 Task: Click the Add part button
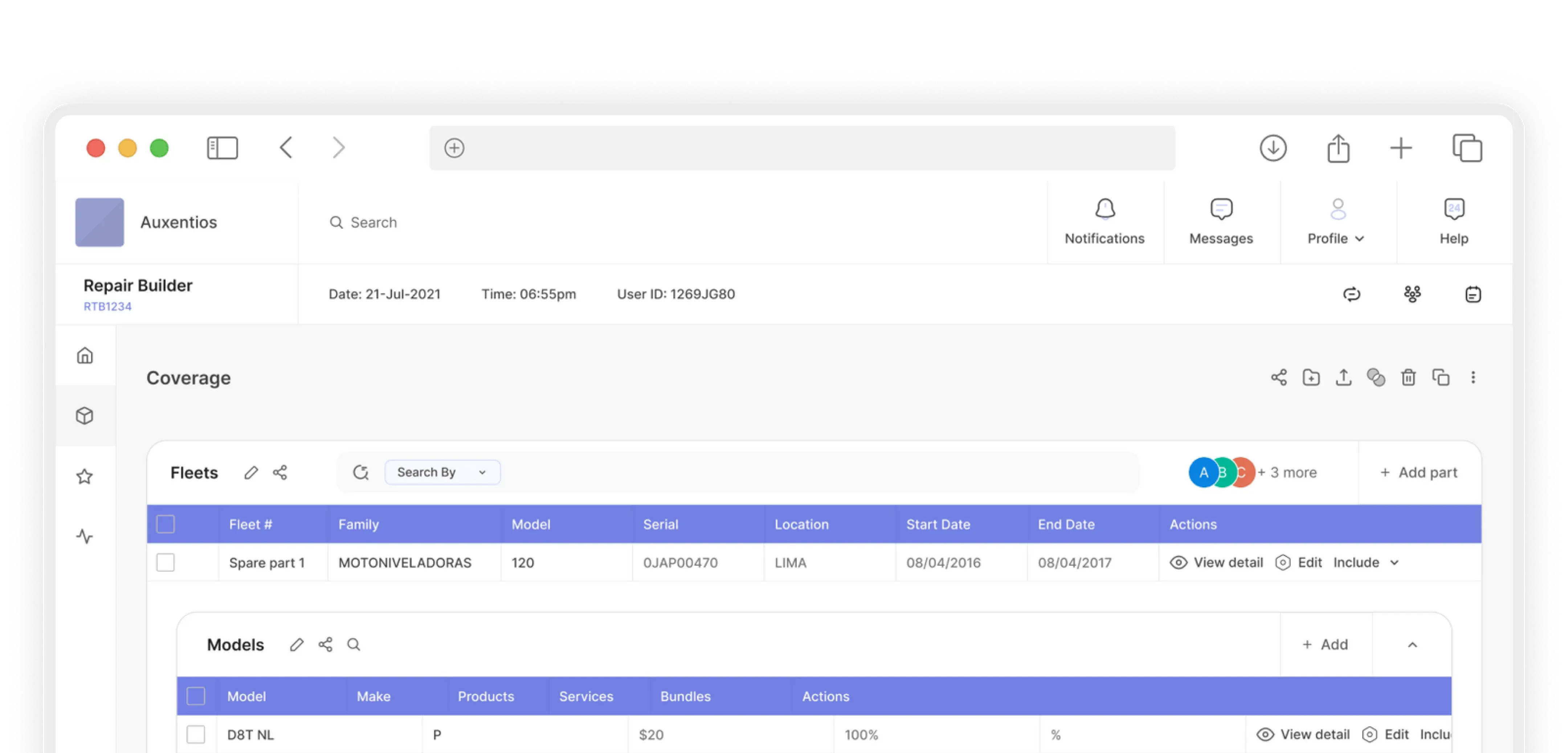pyautogui.click(x=1419, y=472)
